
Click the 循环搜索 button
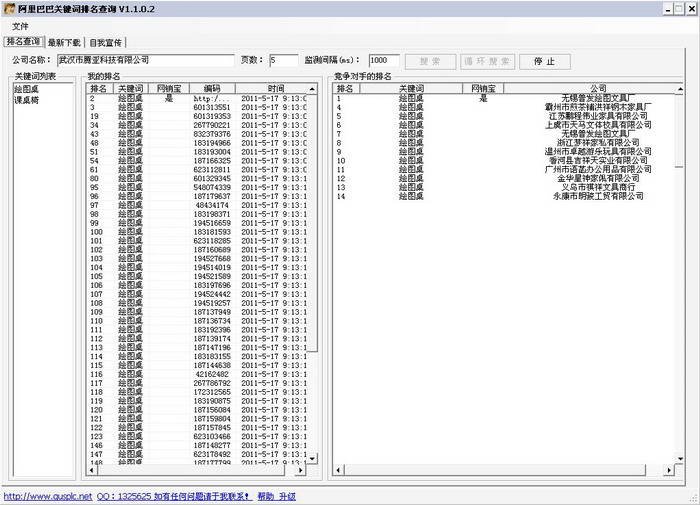[x=487, y=61]
